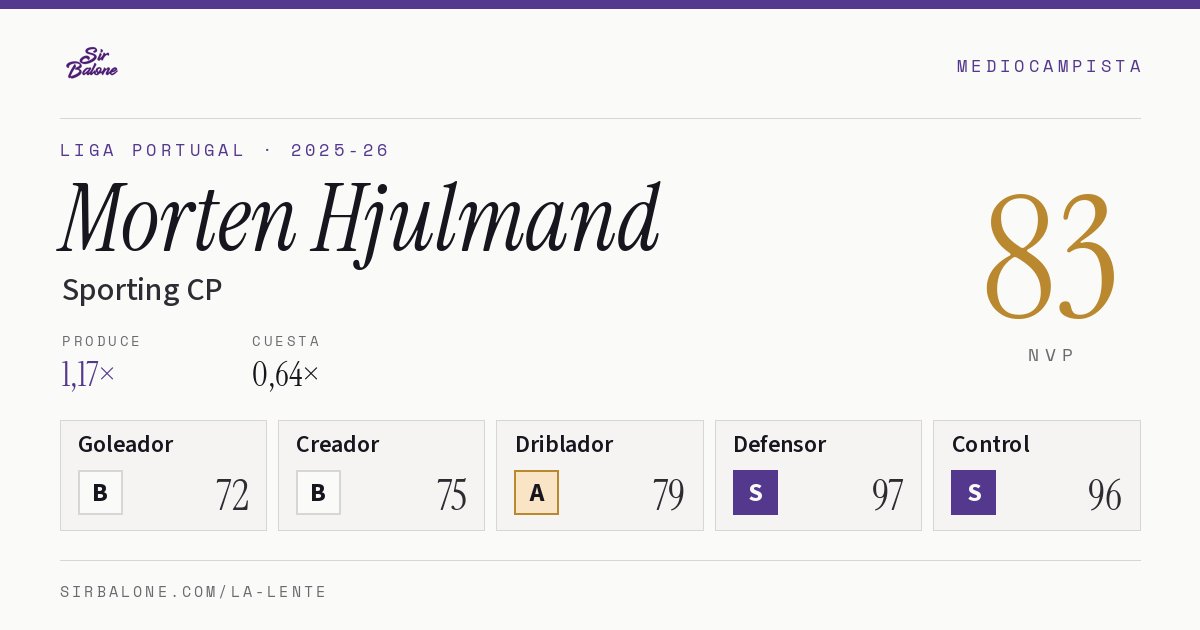Click the PRODUCE label
This screenshot has height=630, width=1200.
[102, 341]
